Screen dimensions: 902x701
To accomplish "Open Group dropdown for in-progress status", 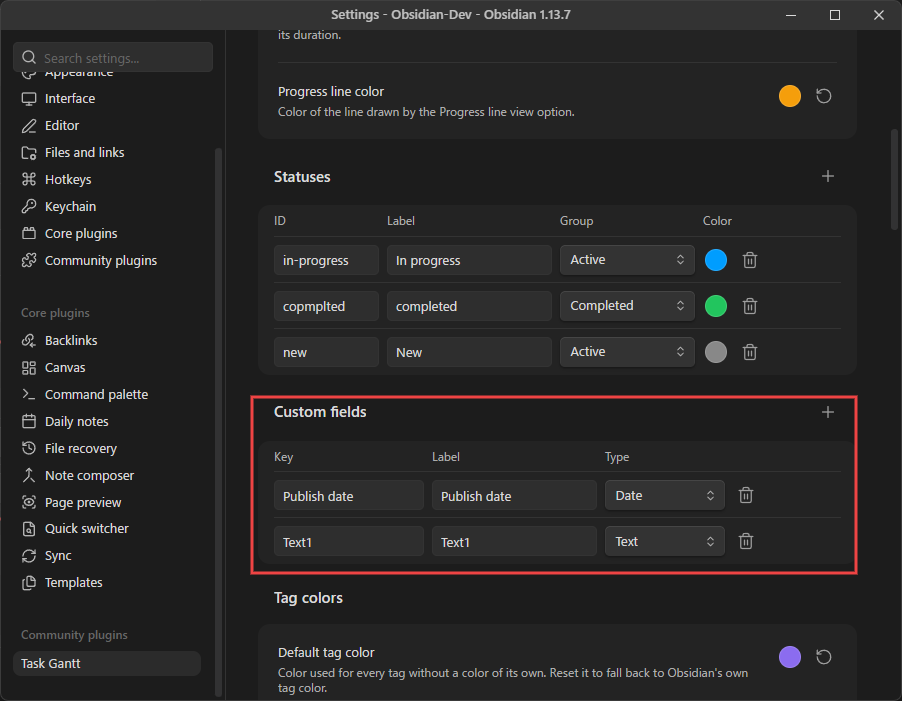I will [x=627, y=260].
